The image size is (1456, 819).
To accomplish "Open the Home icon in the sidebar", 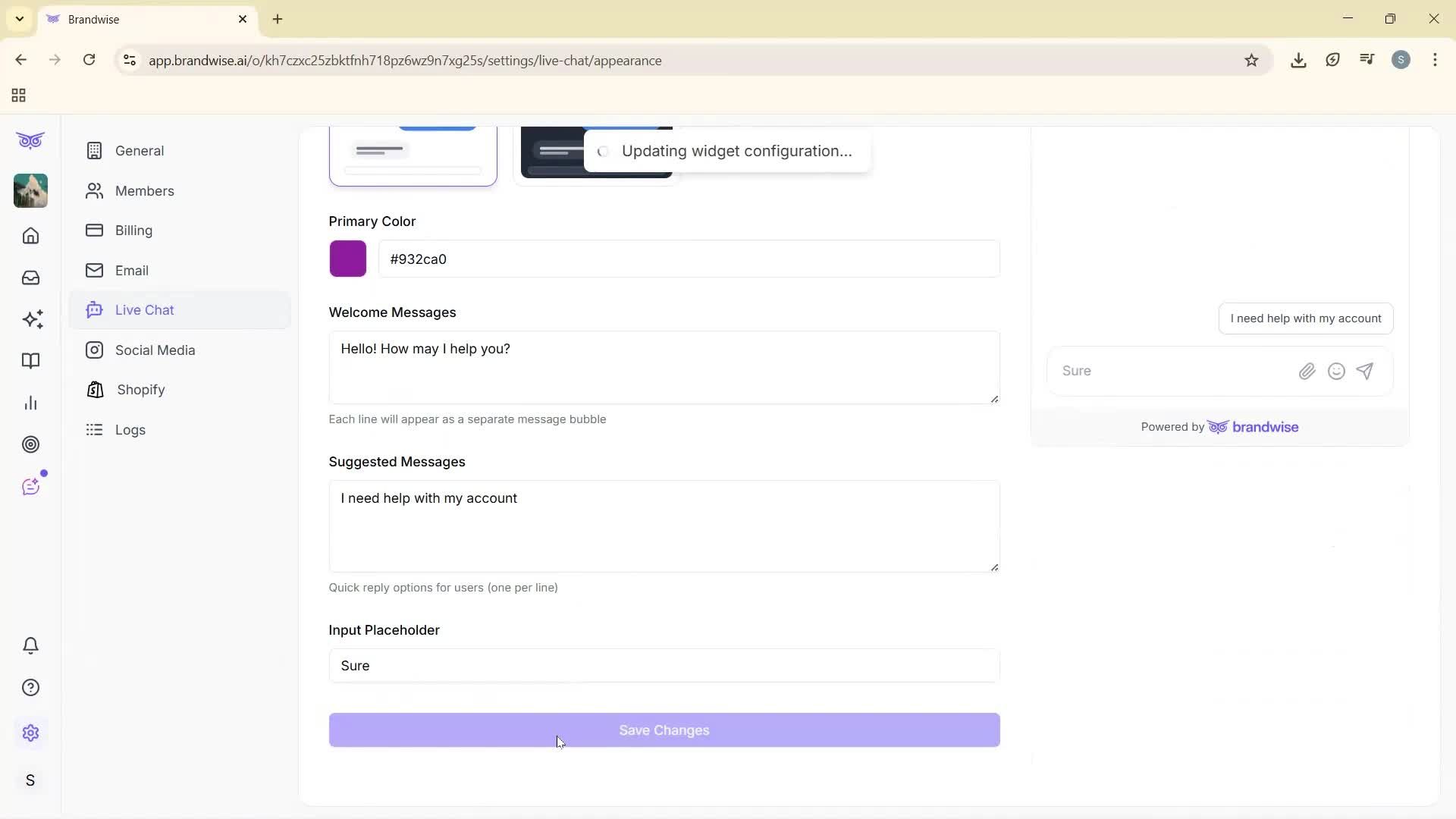I will tap(30, 236).
